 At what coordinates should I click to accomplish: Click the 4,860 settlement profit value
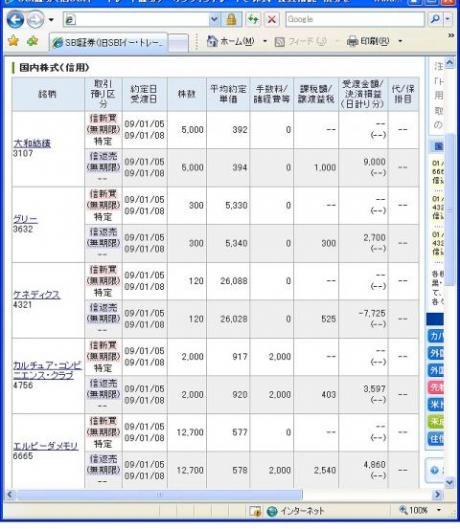pos(374,465)
